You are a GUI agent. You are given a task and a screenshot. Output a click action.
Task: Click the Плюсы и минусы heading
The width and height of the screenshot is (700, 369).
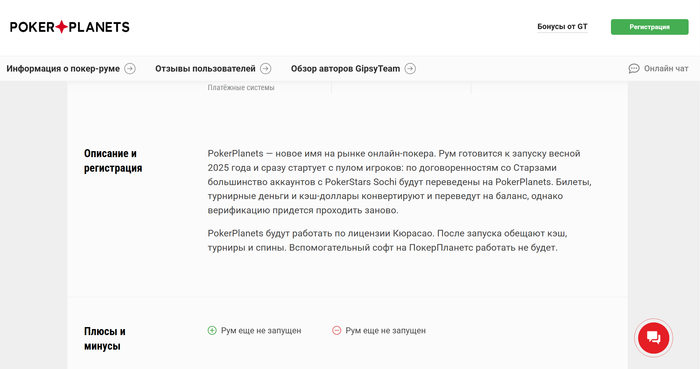pyautogui.click(x=105, y=339)
